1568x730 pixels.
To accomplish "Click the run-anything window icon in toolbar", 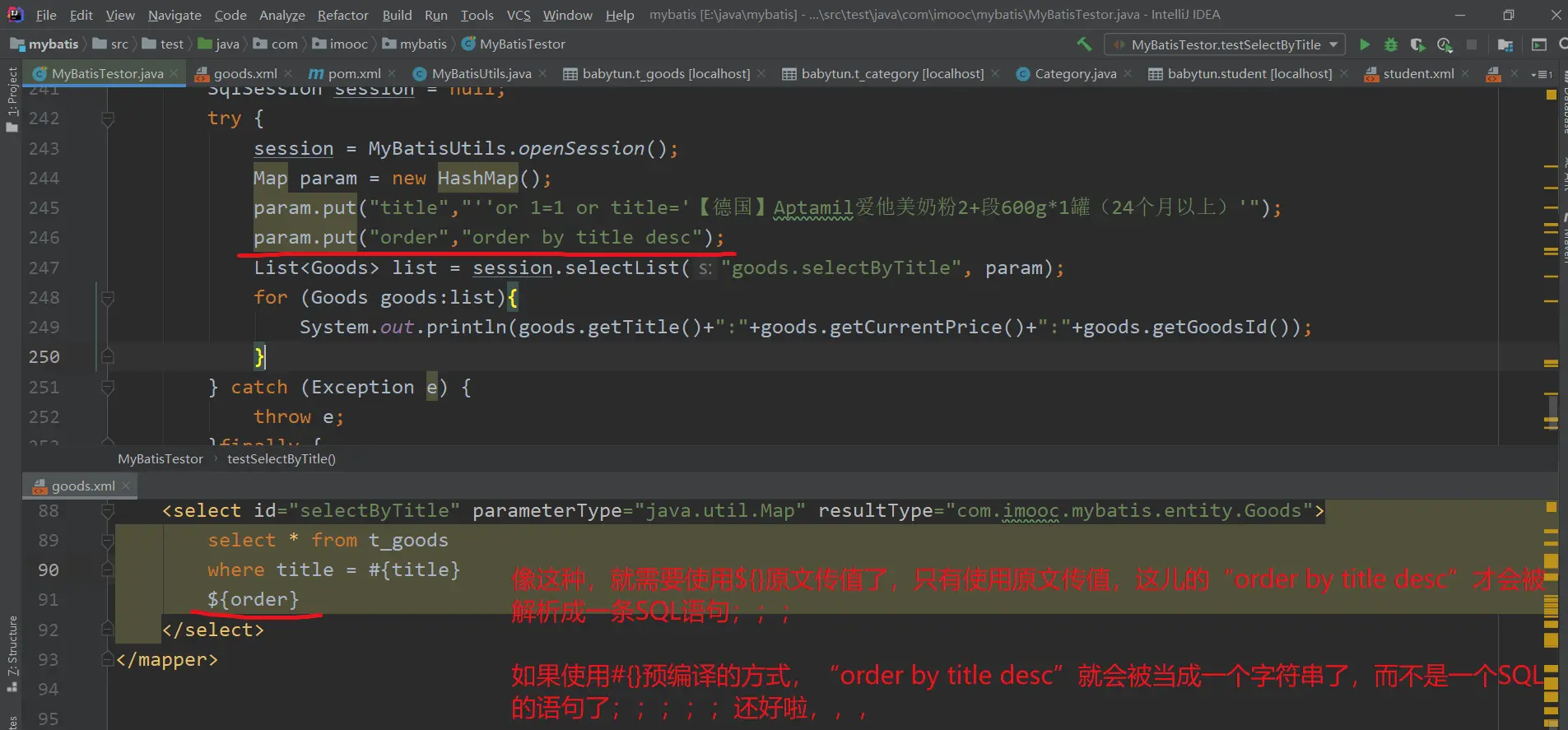I will coord(1538,44).
